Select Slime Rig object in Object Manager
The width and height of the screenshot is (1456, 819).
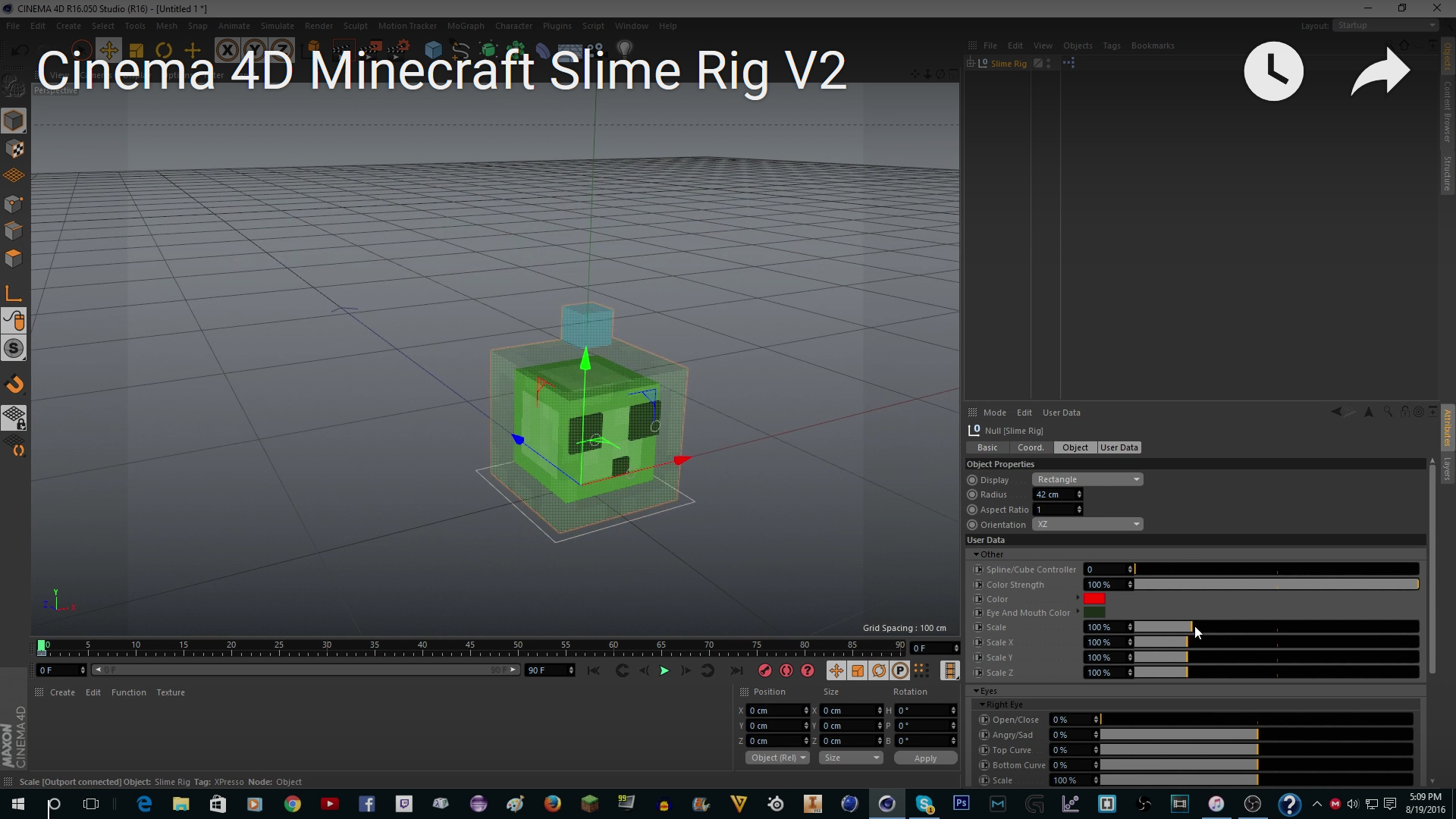click(1009, 64)
